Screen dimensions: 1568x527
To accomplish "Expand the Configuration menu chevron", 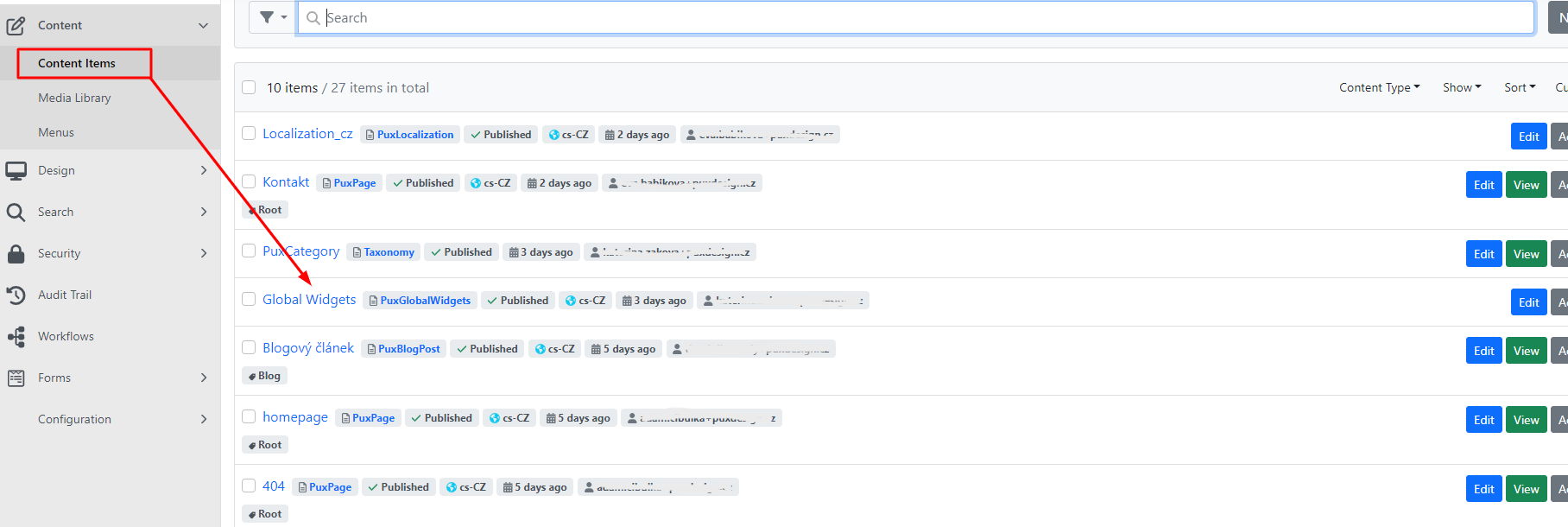I will coord(204,419).
